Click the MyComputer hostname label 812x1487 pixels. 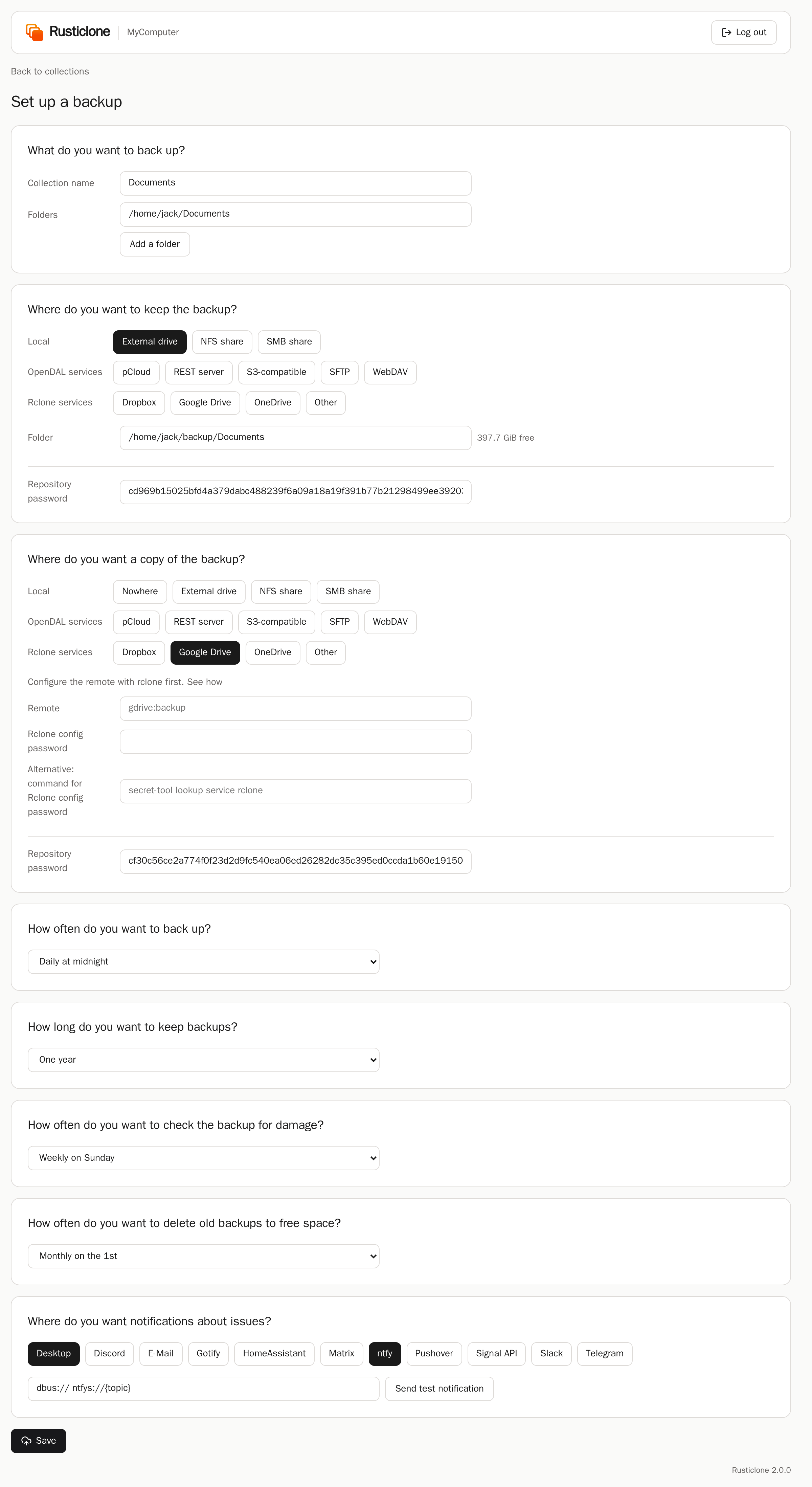point(153,32)
